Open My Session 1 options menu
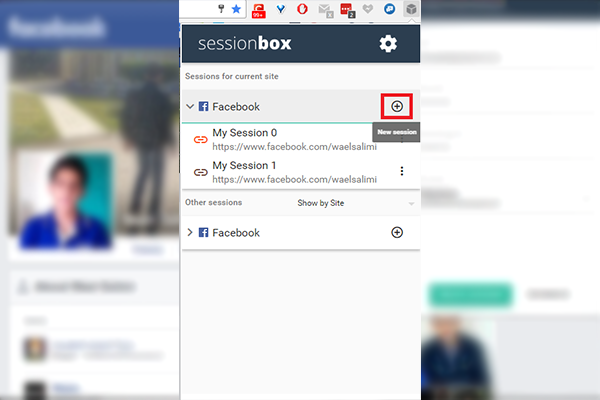Image resolution: width=600 pixels, height=400 pixels. pyautogui.click(x=402, y=171)
